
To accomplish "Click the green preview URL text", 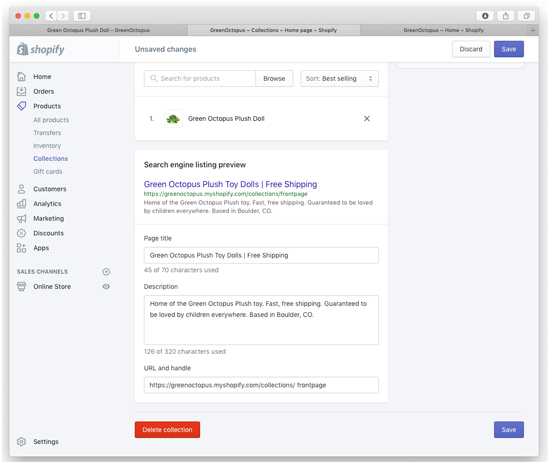I will click(226, 194).
